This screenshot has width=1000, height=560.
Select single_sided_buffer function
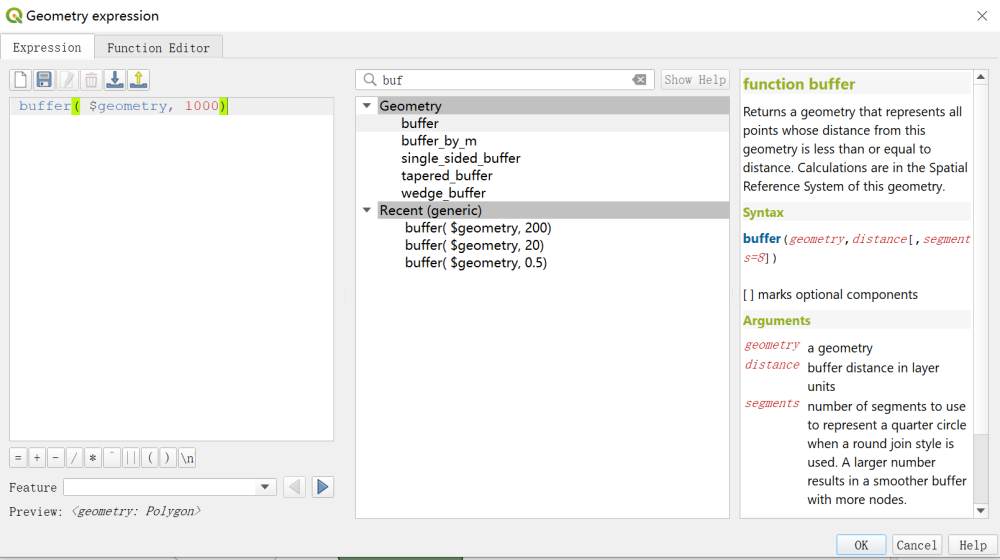pyautogui.click(x=460, y=158)
